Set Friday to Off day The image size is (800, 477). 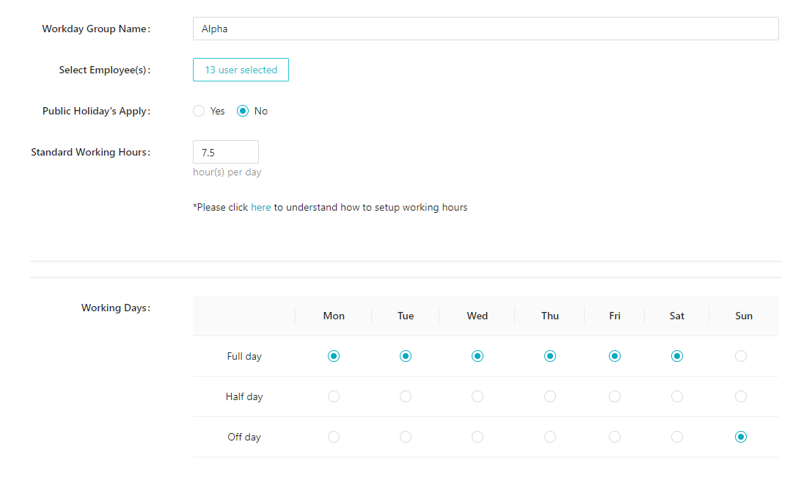615,437
